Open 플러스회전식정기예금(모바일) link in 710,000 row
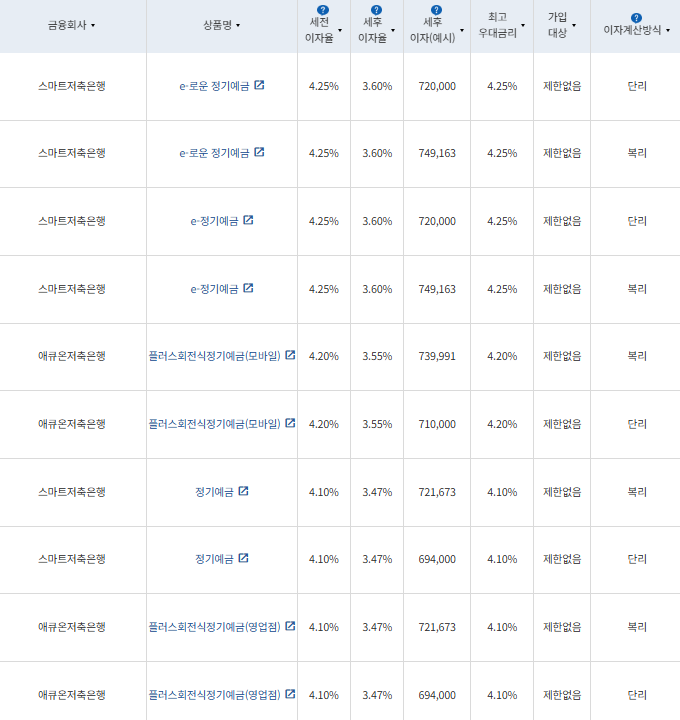680x720 pixels. pyautogui.click(x=214, y=424)
